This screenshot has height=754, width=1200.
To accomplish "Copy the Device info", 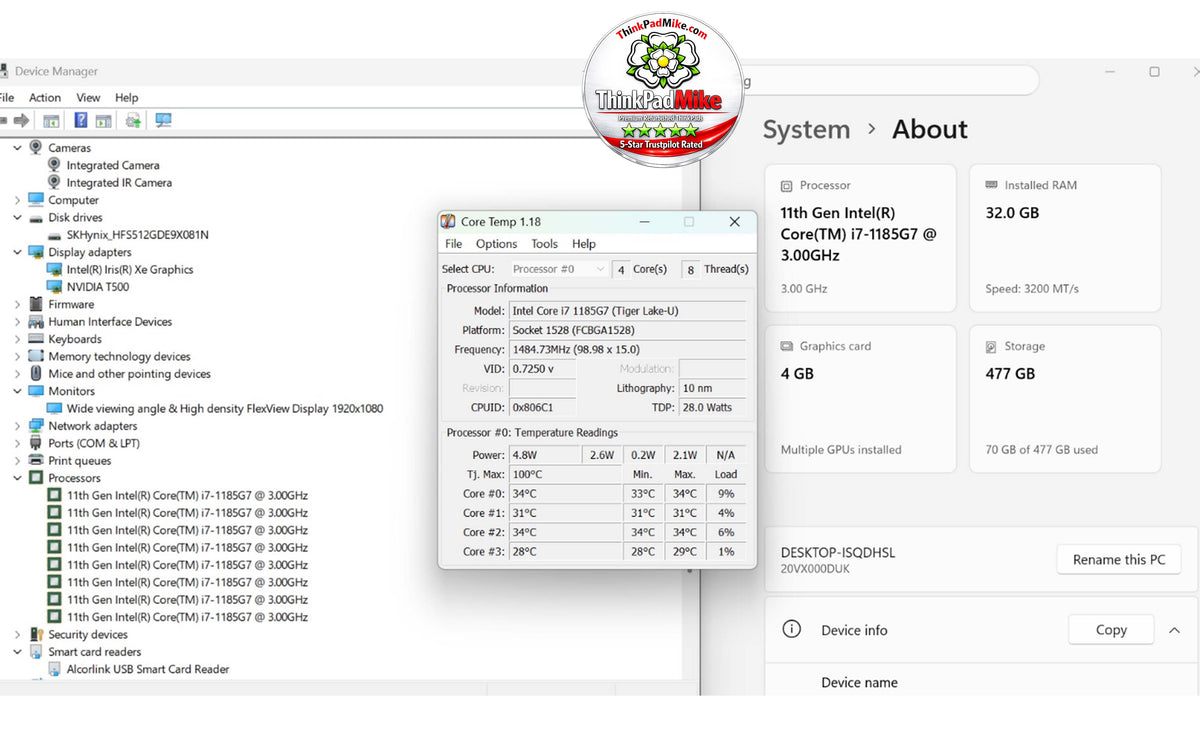I will pyautogui.click(x=1111, y=630).
